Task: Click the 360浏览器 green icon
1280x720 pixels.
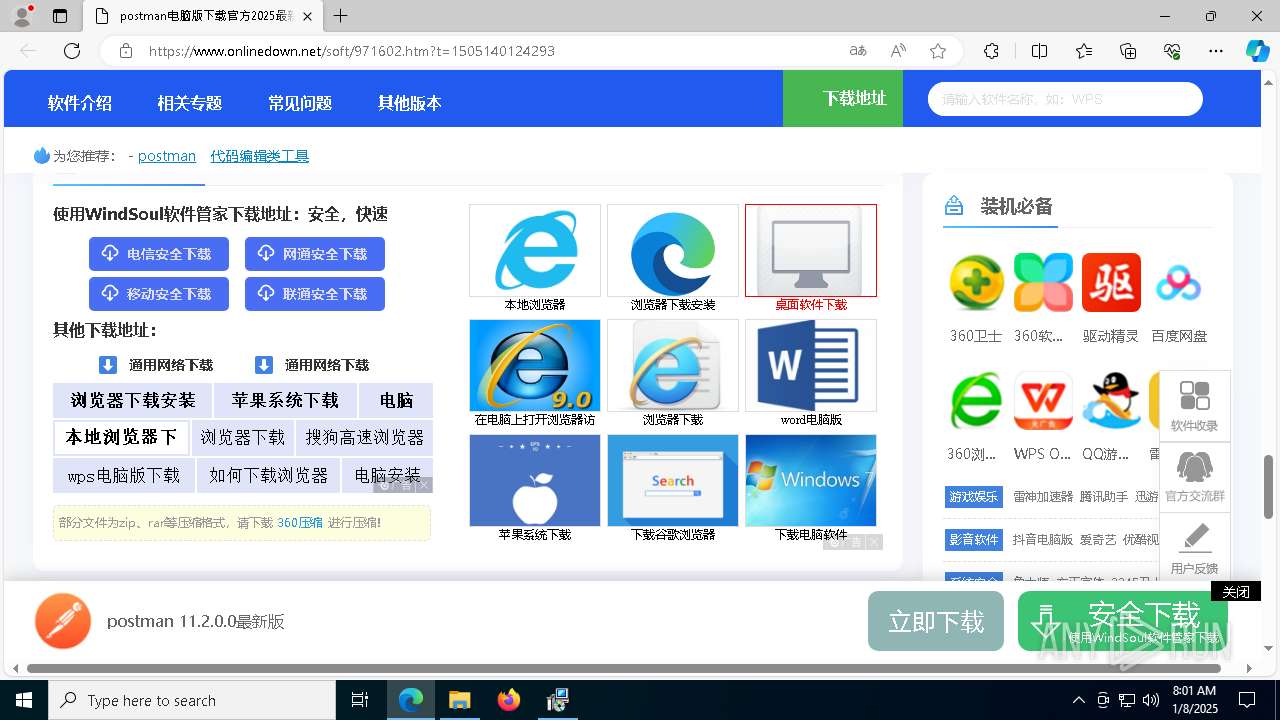Action: (x=976, y=401)
